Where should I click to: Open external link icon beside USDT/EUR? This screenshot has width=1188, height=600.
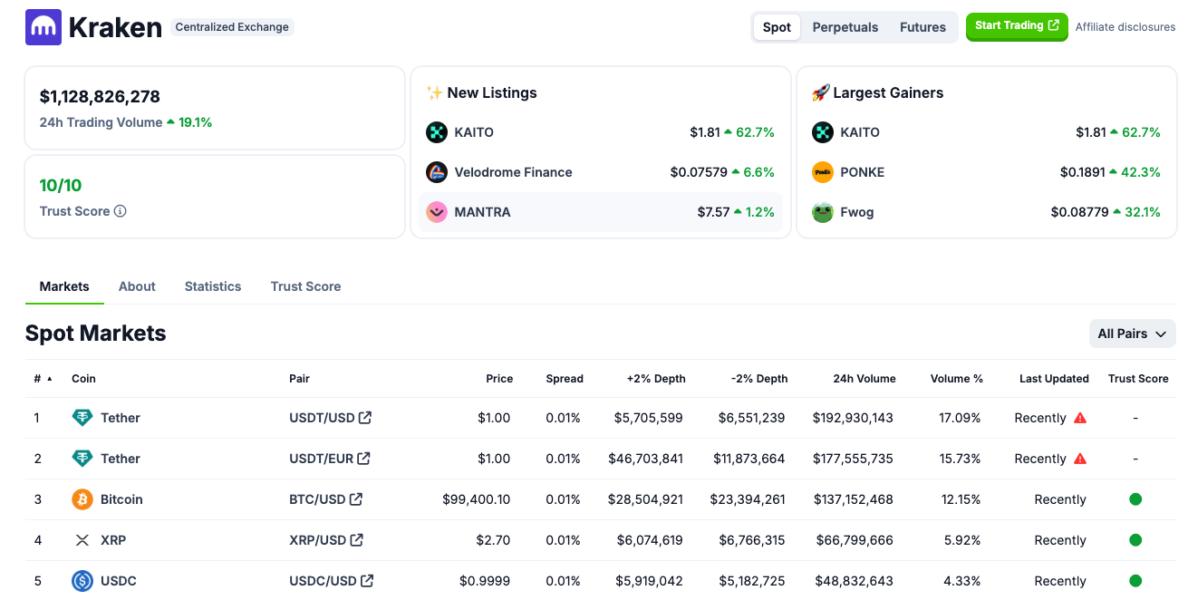[364, 458]
